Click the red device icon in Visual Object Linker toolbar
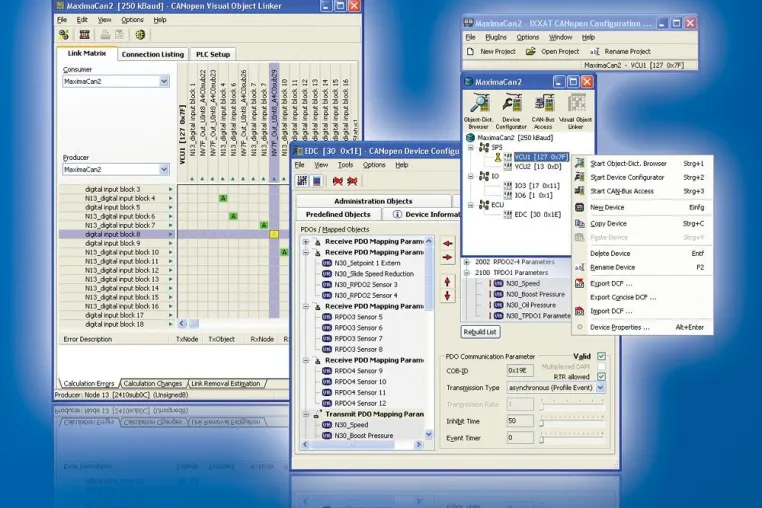 point(85,35)
